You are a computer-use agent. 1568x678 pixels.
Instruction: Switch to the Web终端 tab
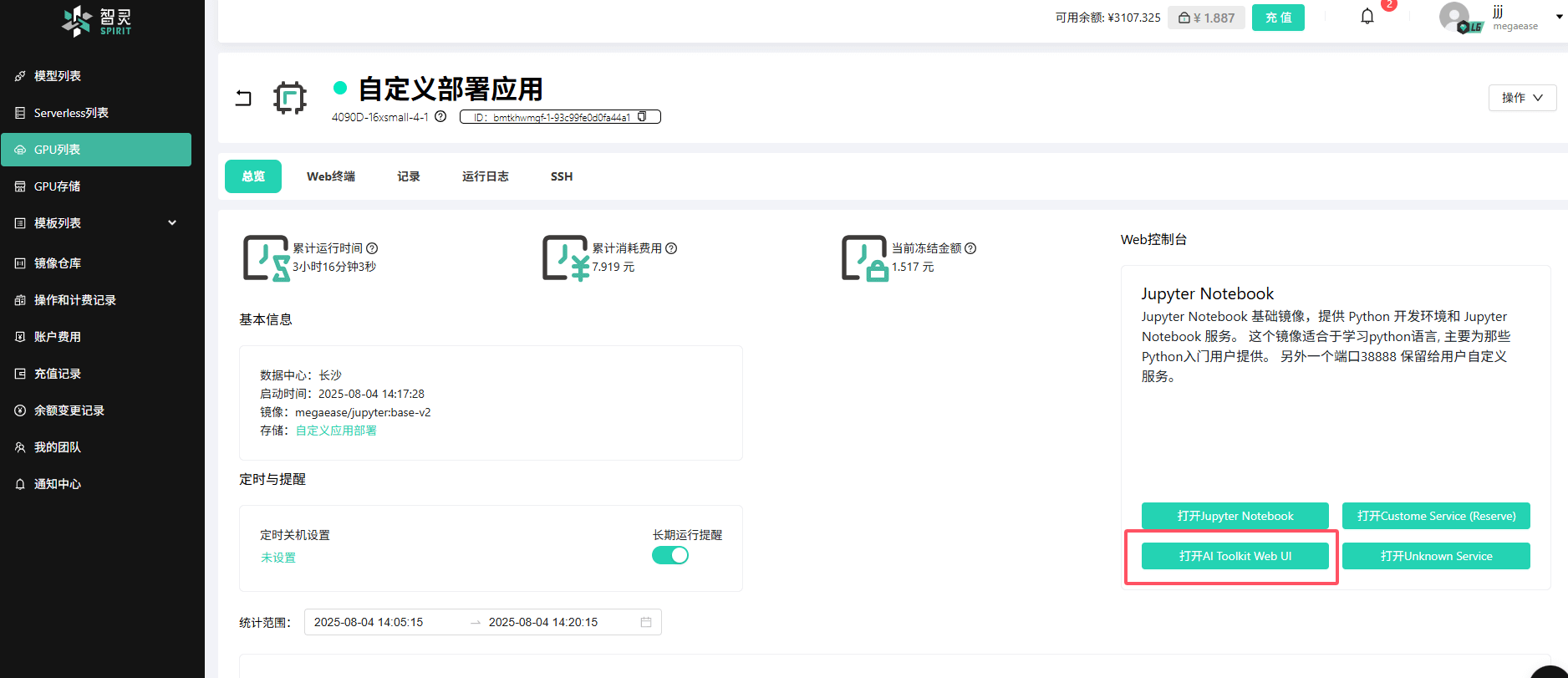[x=331, y=176]
